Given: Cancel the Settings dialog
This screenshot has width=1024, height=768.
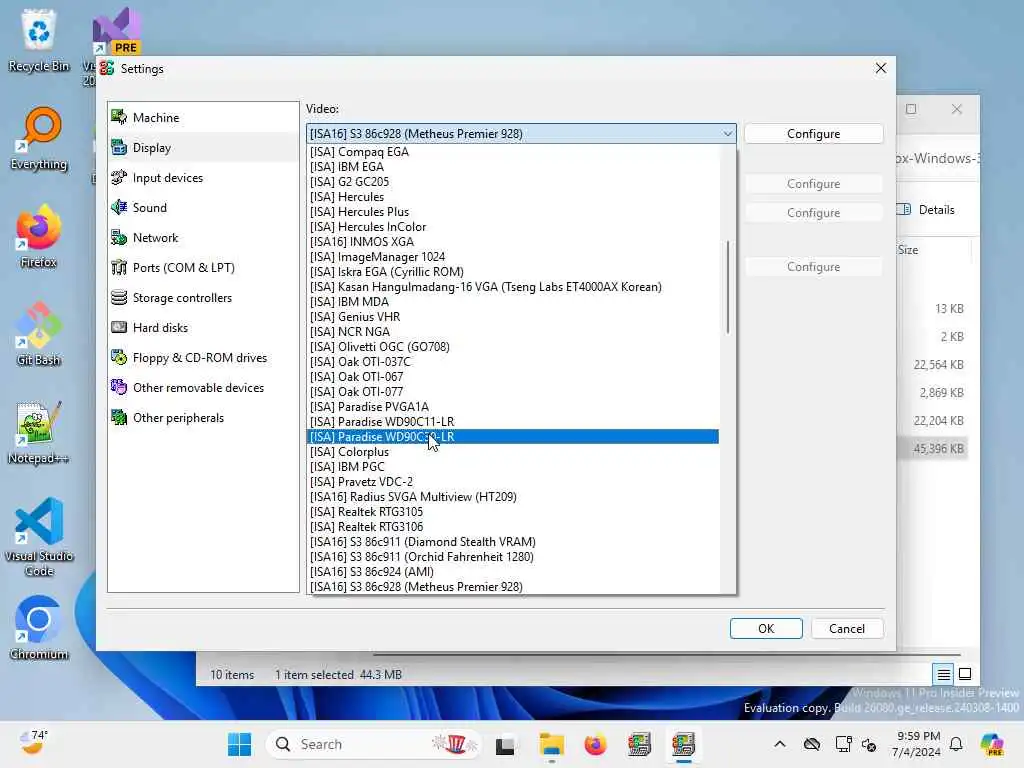Looking at the screenshot, I should [x=846, y=628].
